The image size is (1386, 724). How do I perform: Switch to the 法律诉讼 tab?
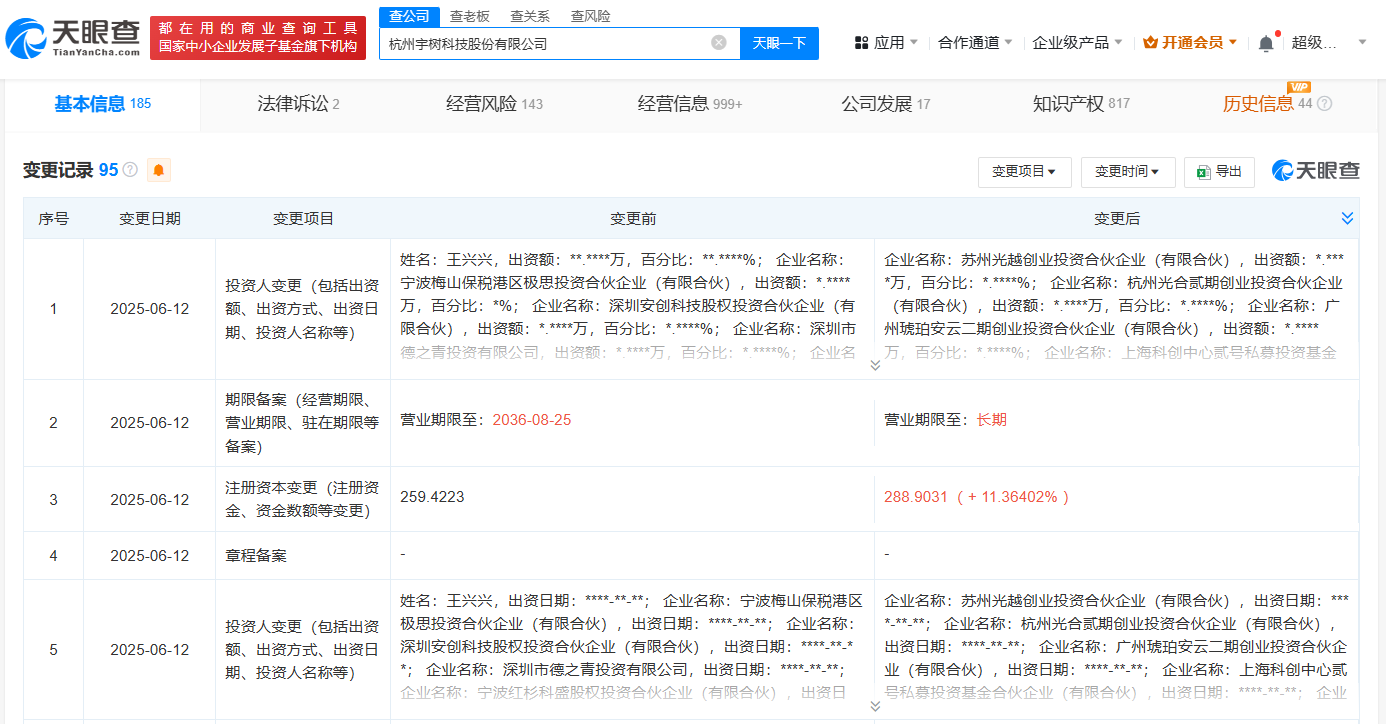(x=298, y=104)
